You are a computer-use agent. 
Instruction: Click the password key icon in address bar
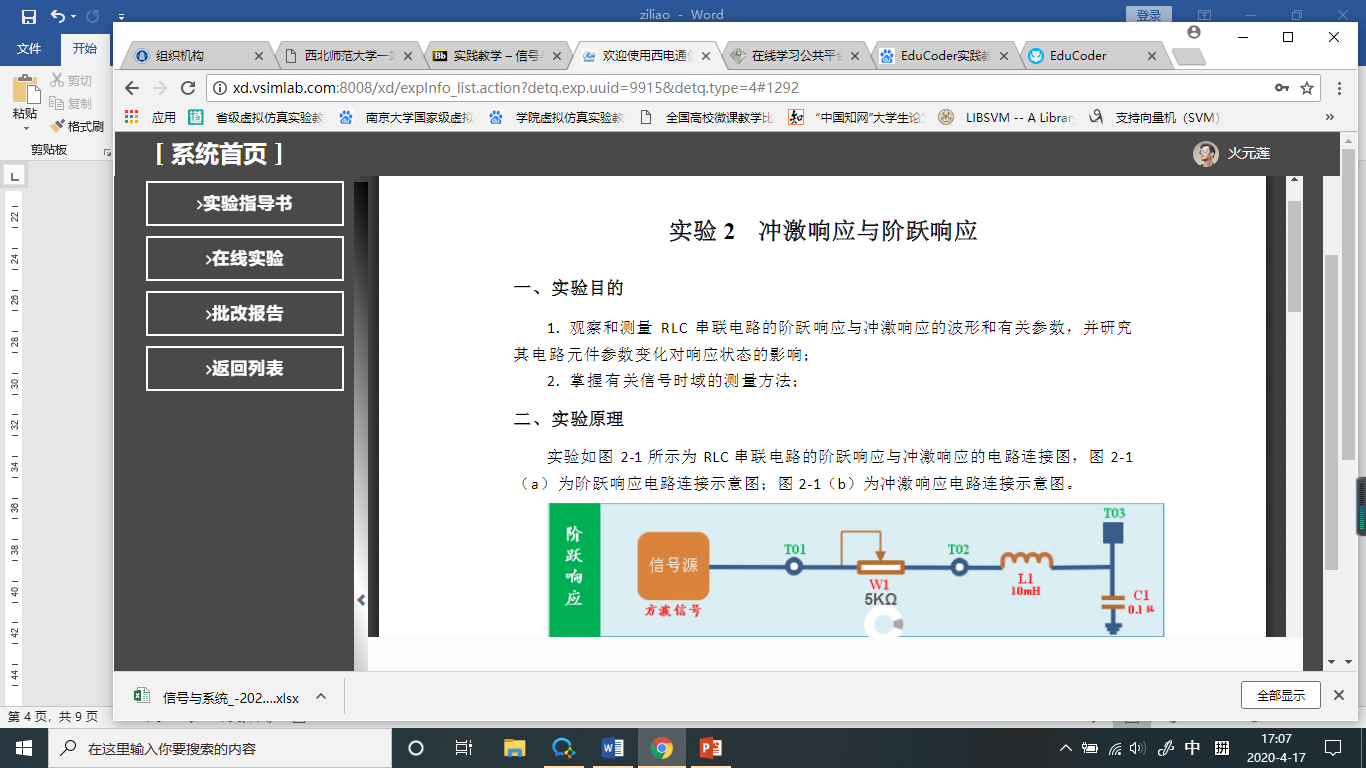pos(1281,88)
